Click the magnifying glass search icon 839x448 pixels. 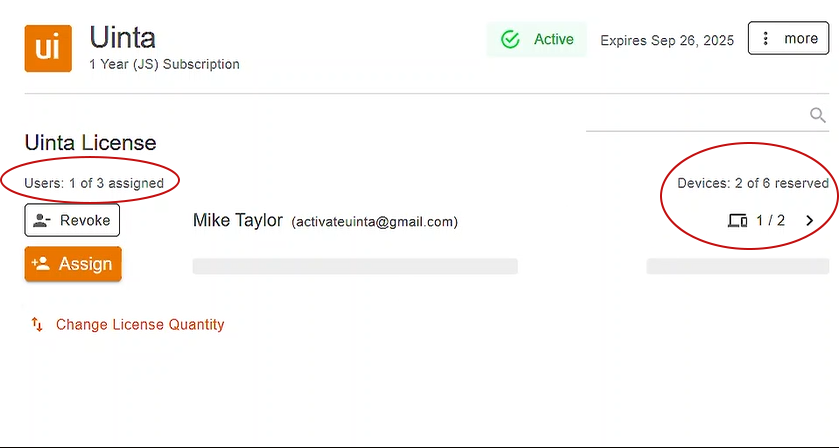click(818, 116)
